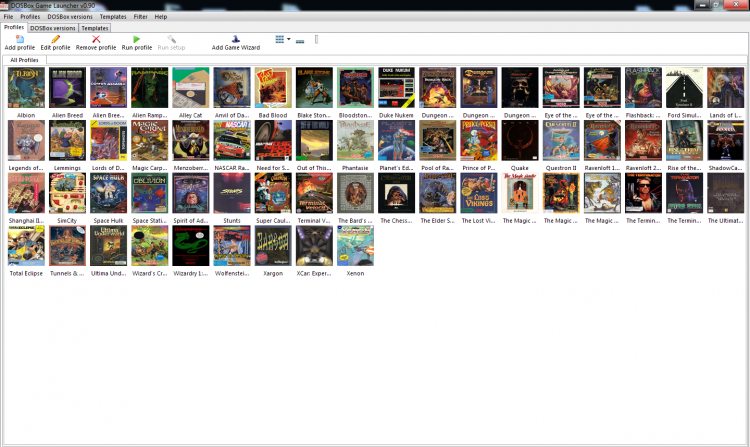
Task: Select the NASCAR Racing cover
Action: click(x=232, y=140)
